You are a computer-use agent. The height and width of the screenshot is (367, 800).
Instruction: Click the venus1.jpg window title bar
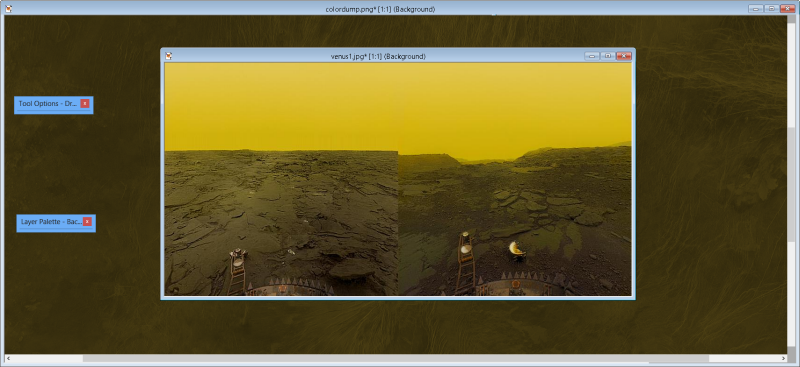(378, 56)
